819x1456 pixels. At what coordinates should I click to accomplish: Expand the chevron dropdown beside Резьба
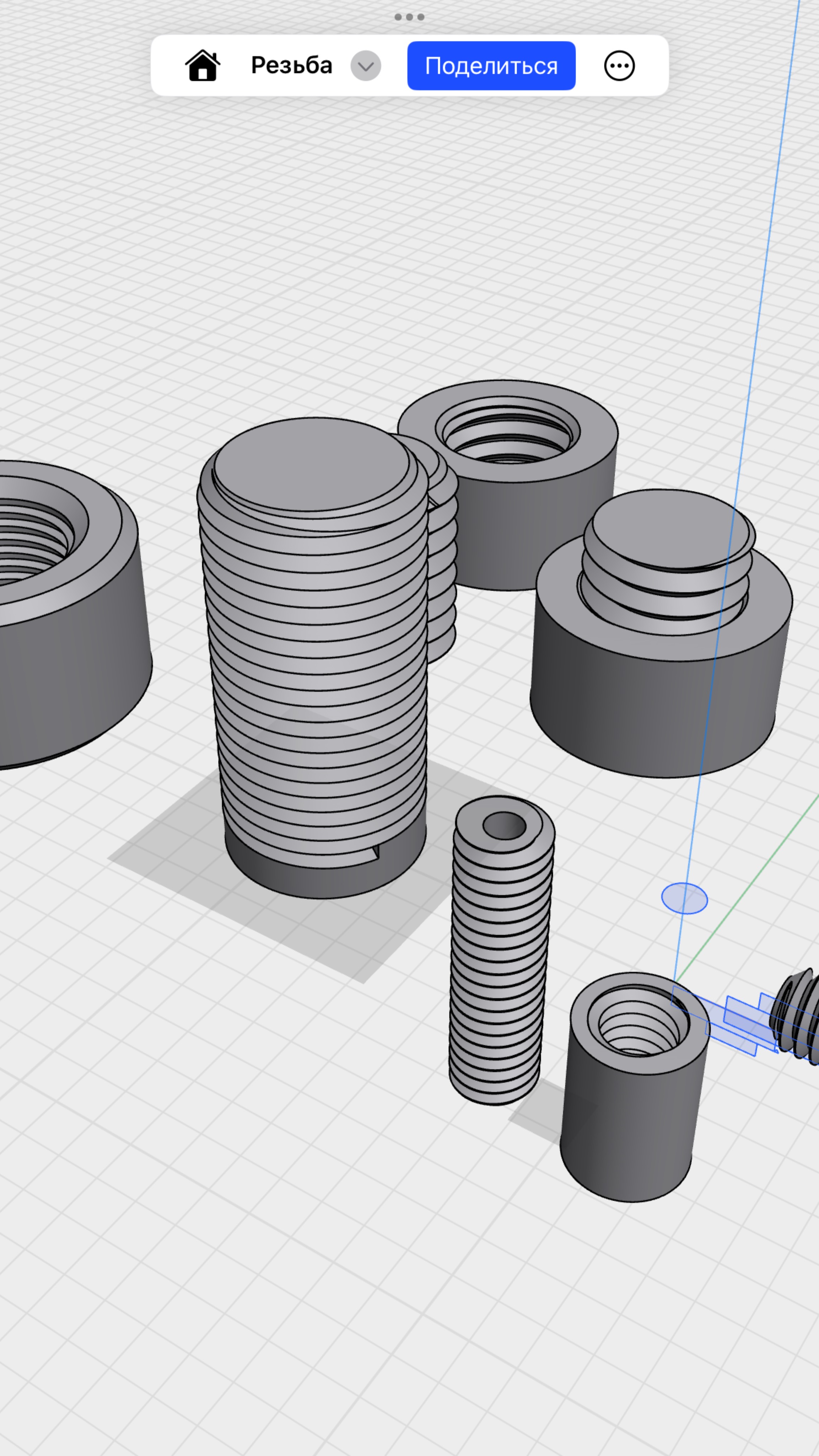click(366, 65)
